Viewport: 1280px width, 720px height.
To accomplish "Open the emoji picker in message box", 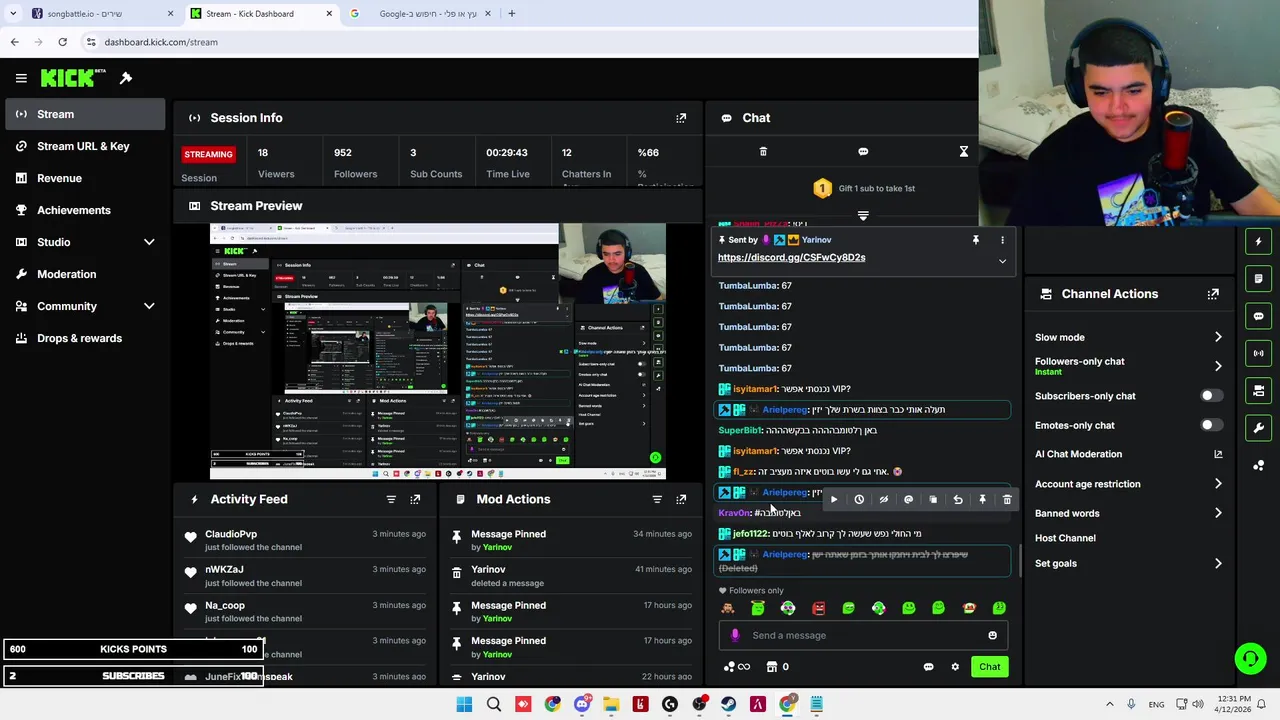I will click(992, 635).
